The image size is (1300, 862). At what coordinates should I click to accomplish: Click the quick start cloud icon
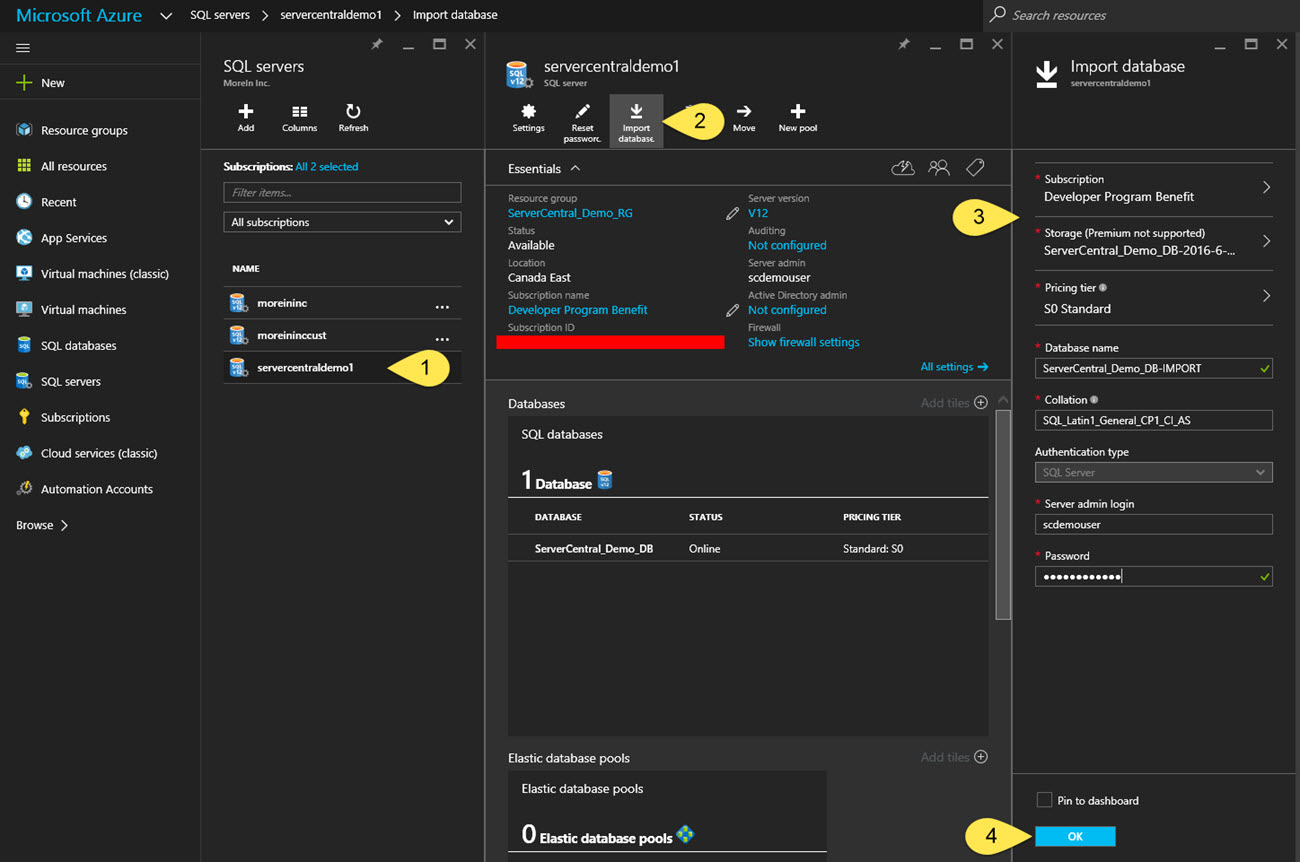click(903, 168)
